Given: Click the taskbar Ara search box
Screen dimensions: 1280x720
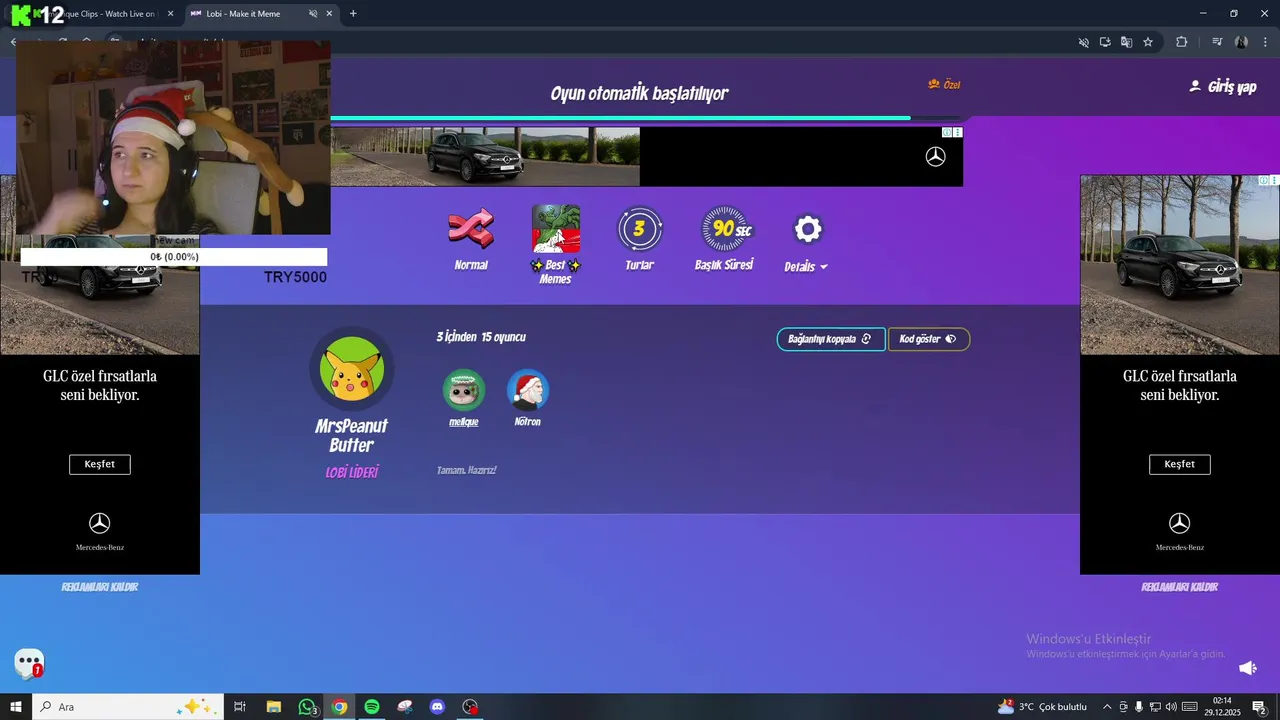Looking at the screenshot, I should 127,707.
